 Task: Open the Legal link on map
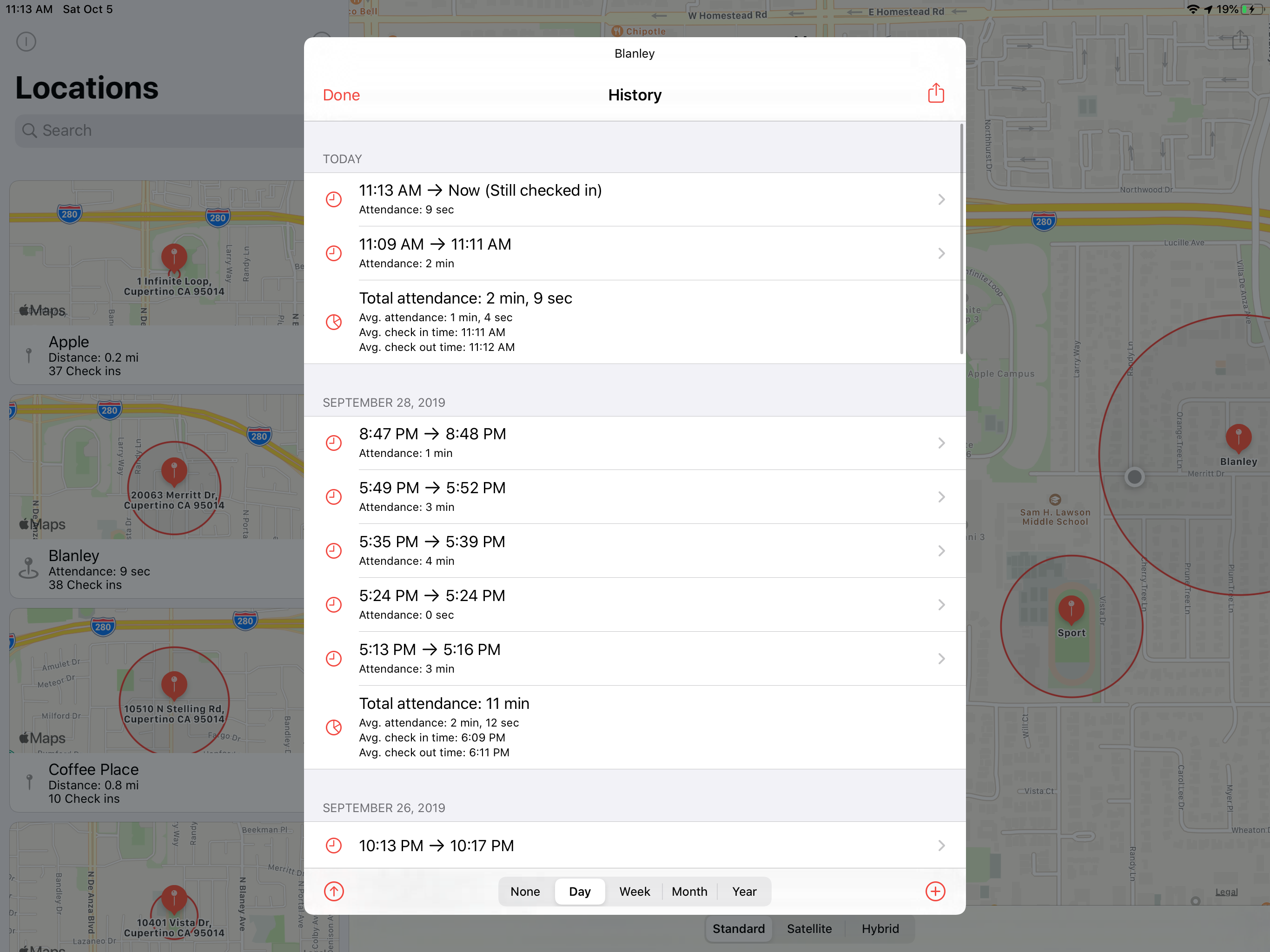pos(1226,892)
